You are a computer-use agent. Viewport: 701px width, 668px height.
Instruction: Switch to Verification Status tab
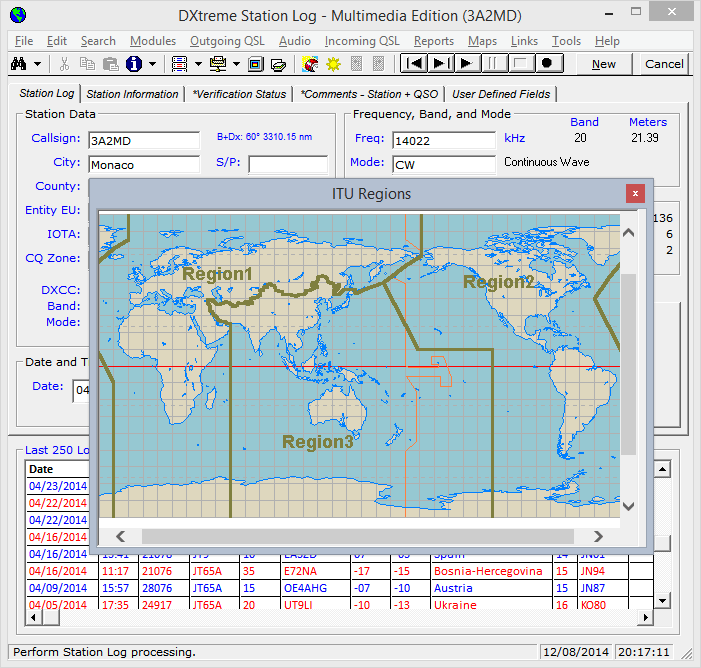(239, 94)
